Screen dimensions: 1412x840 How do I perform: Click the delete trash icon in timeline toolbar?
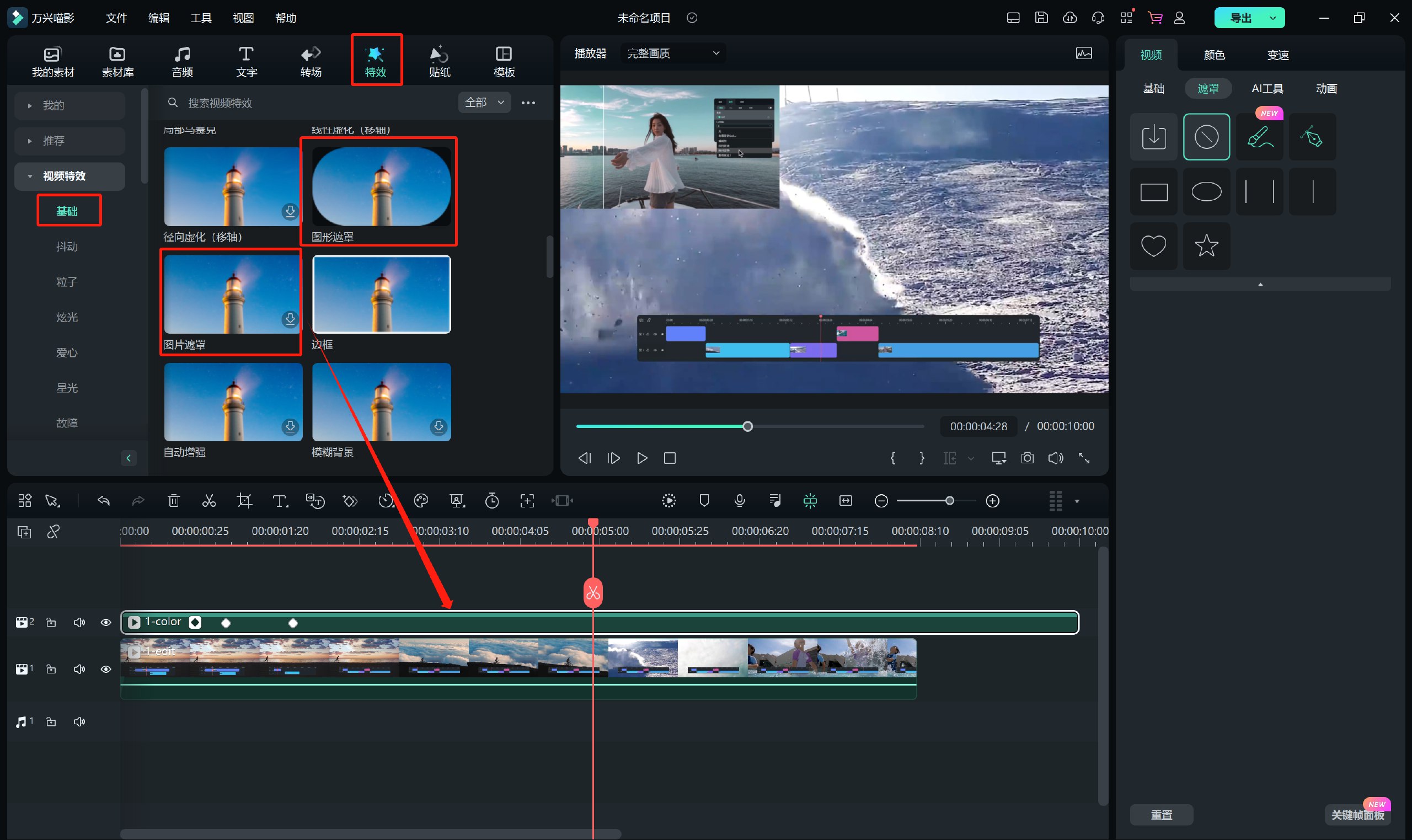point(174,500)
